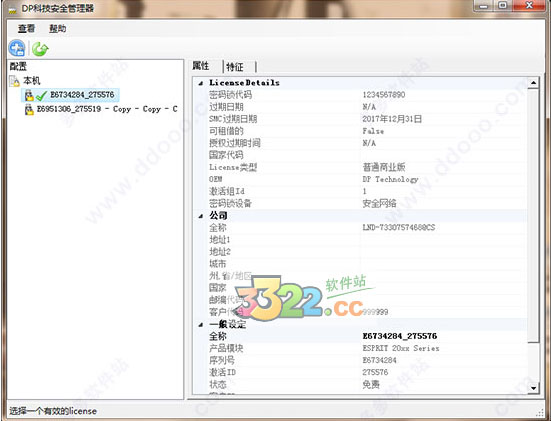
Task: Click the app icon in title bar
Action: point(13,9)
